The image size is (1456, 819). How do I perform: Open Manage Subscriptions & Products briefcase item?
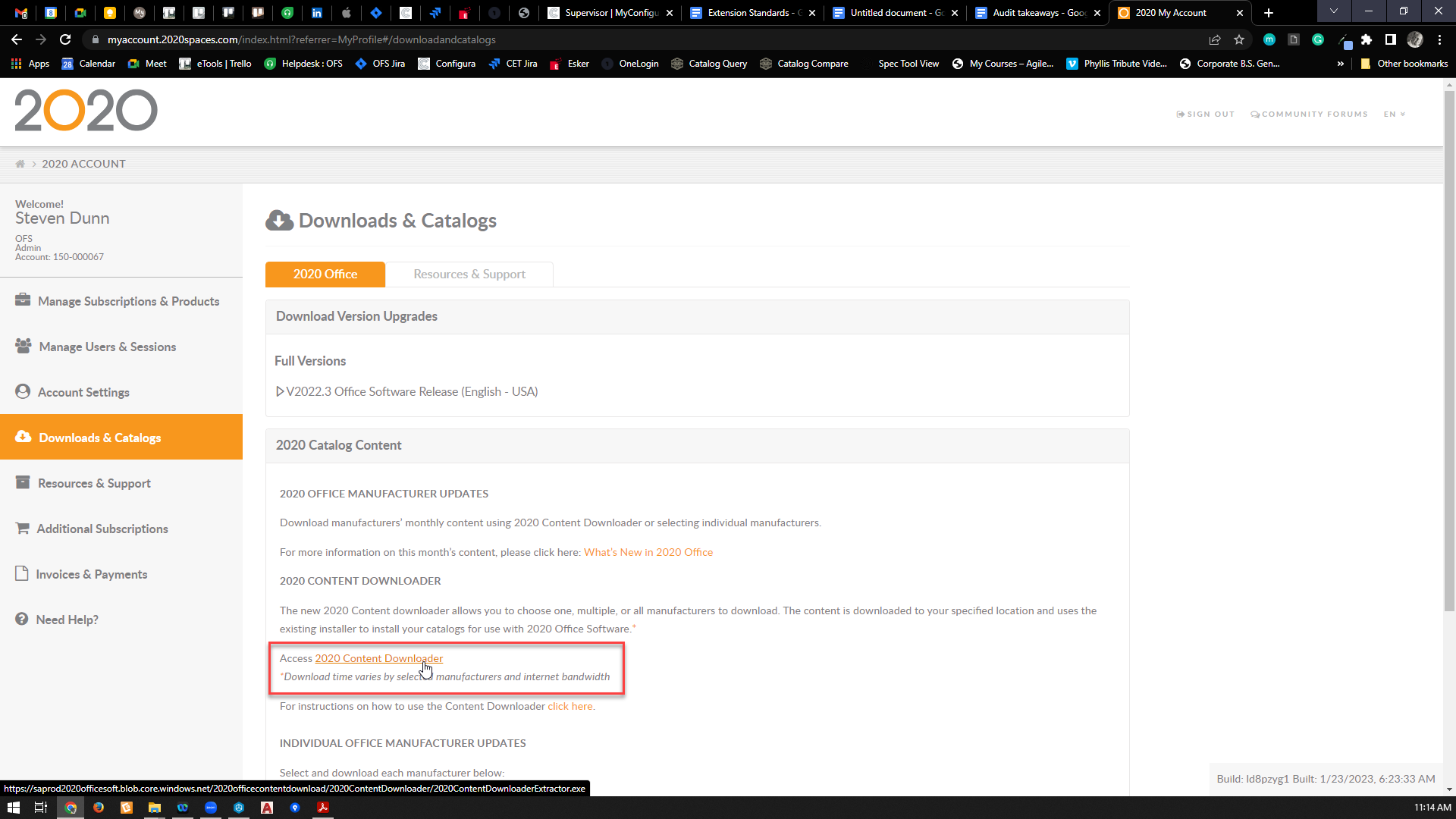point(128,301)
